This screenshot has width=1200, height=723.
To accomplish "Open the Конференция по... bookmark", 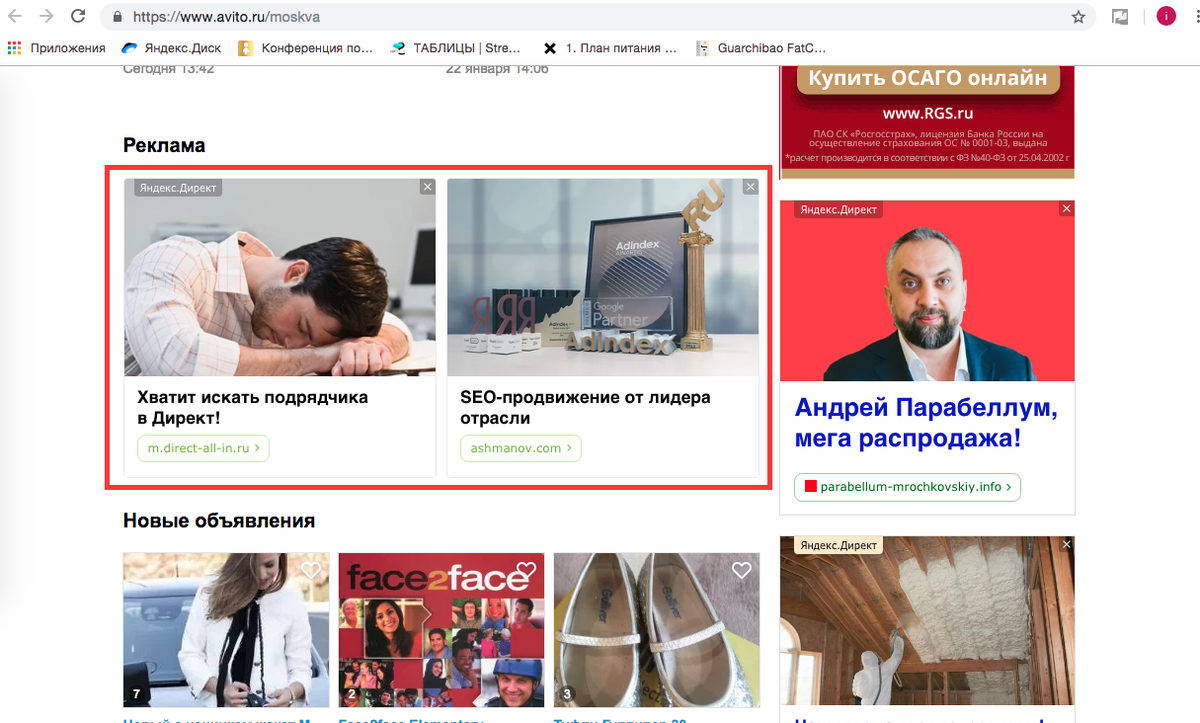I will click(x=305, y=47).
